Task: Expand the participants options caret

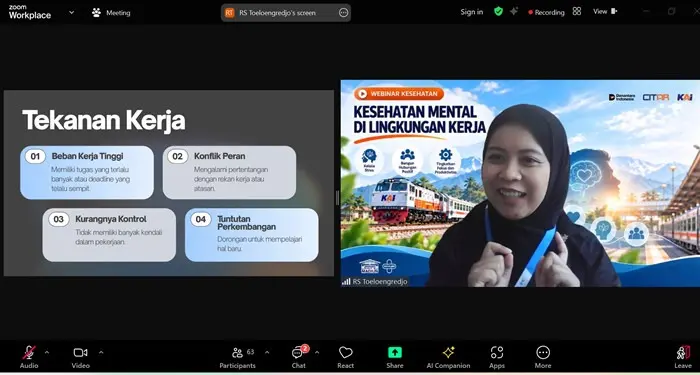Action: pyautogui.click(x=267, y=353)
